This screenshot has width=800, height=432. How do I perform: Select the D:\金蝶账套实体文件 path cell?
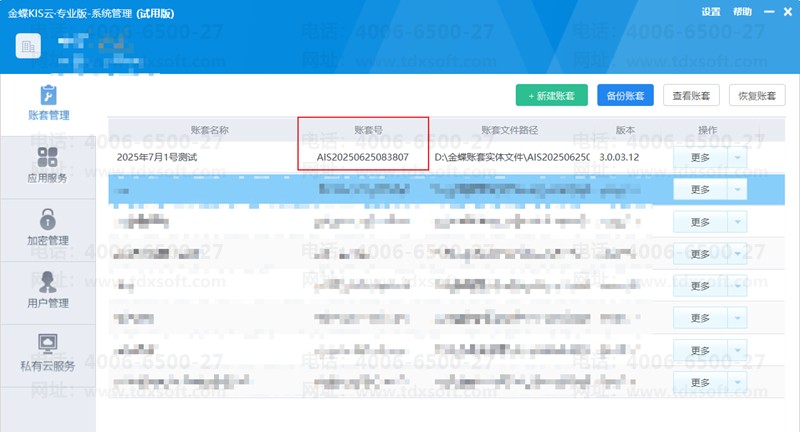(512, 157)
